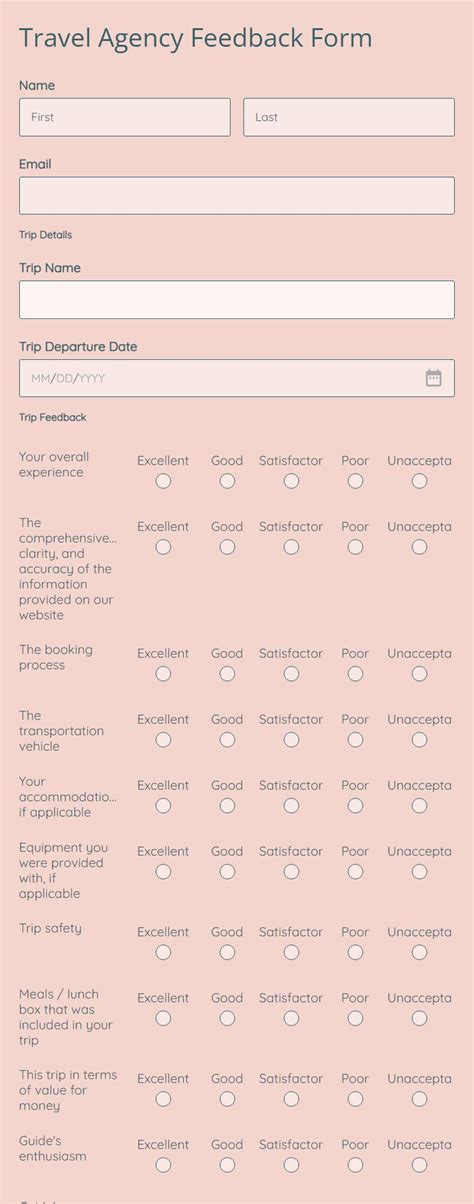Open the calendar date picker icon
Image resolution: width=474 pixels, height=1204 pixels.
point(433,378)
